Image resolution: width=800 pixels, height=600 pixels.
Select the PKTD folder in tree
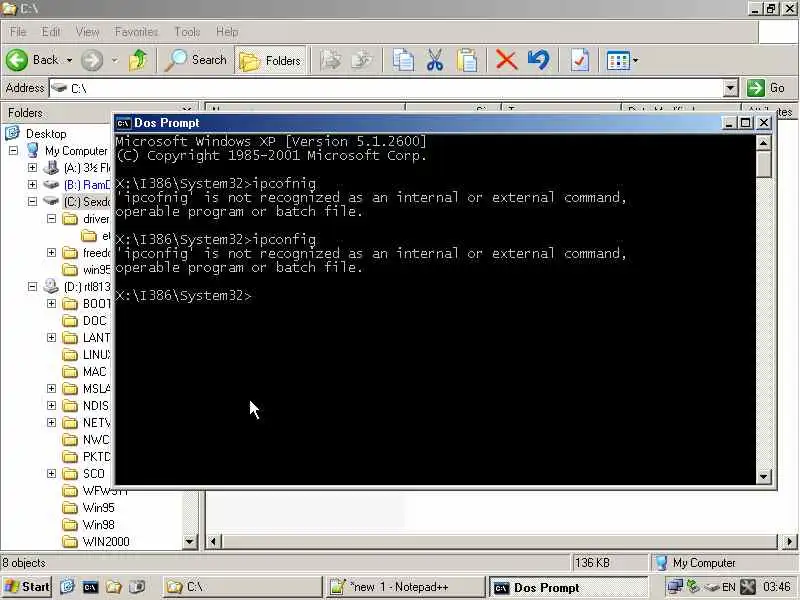pos(96,457)
